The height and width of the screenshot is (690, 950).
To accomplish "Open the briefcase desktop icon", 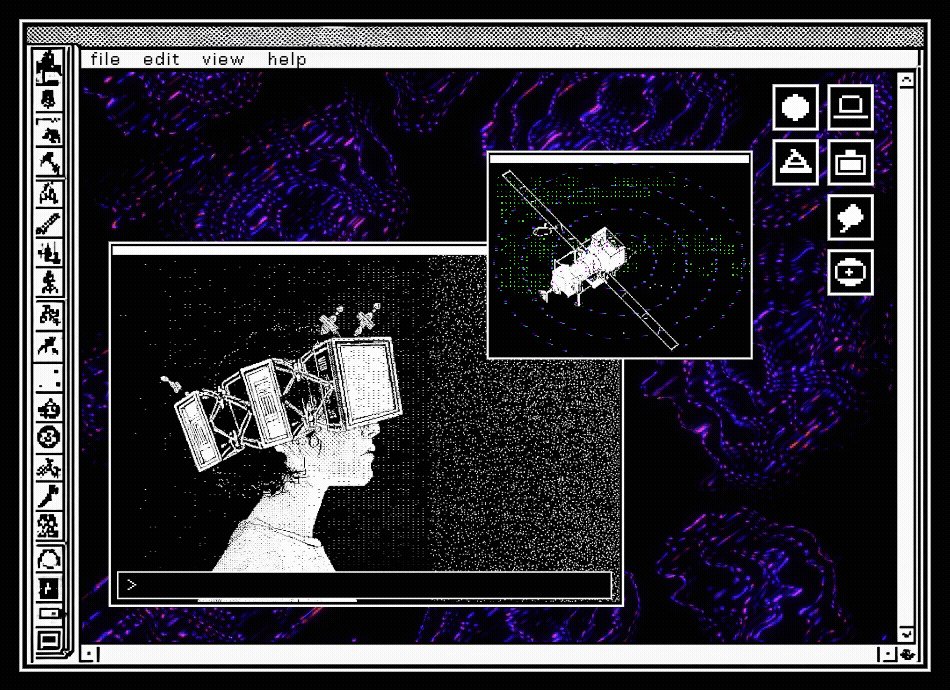I will coord(850,162).
